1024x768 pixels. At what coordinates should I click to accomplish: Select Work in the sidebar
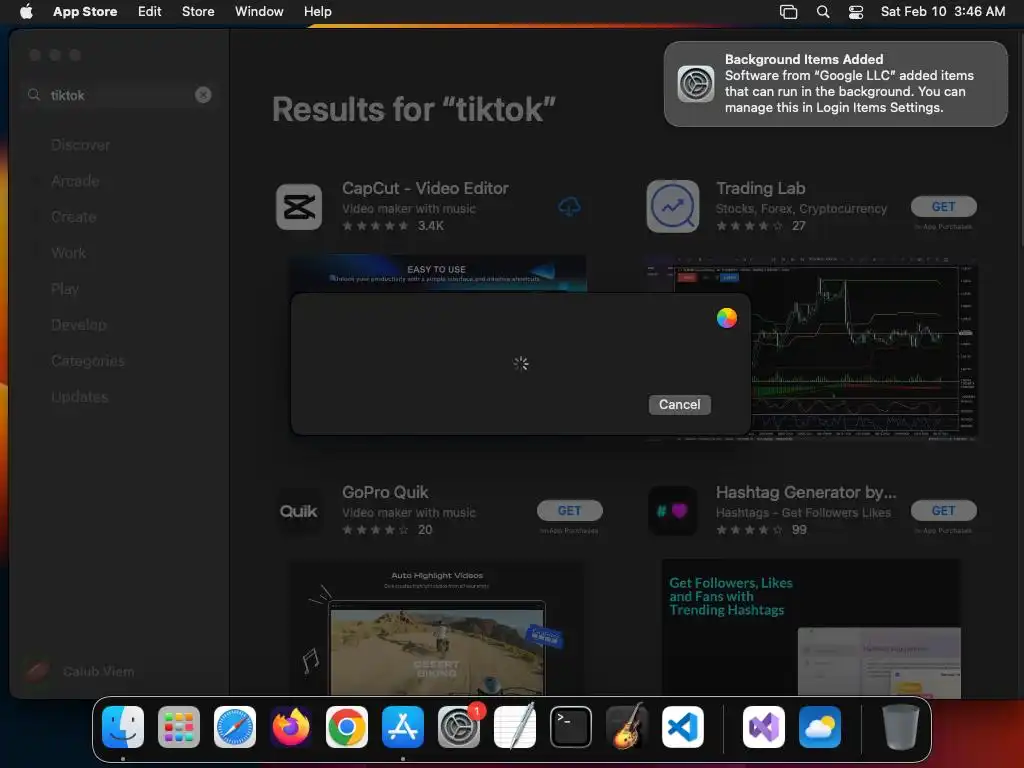(69, 253)
